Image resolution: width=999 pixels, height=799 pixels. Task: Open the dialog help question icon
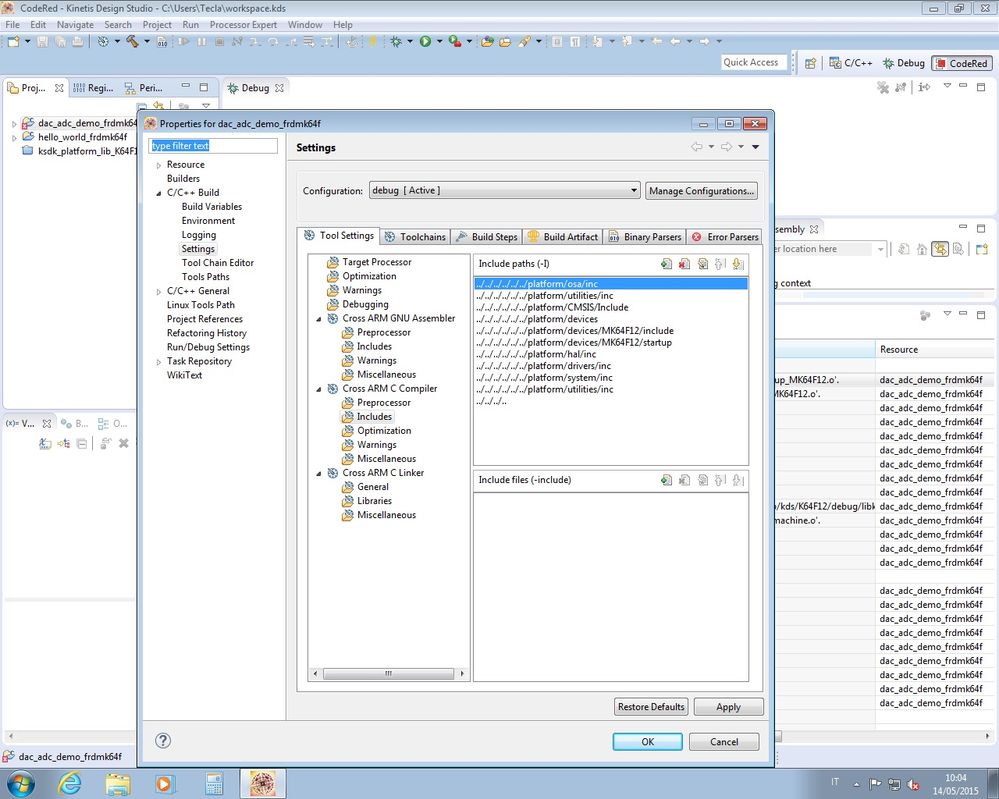point(162,740)
